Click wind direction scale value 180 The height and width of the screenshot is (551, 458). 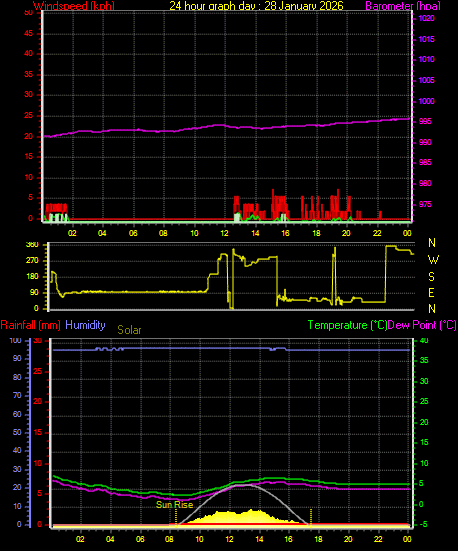pos(32,277)
